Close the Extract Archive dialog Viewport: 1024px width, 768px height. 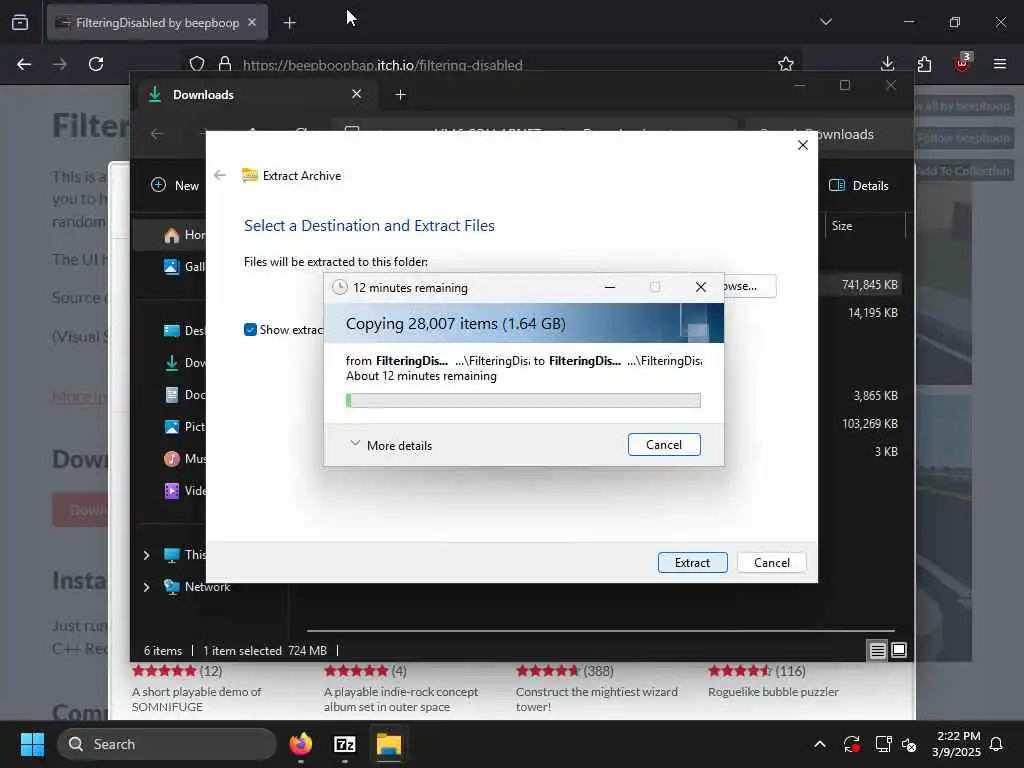[x=803, y=145]
